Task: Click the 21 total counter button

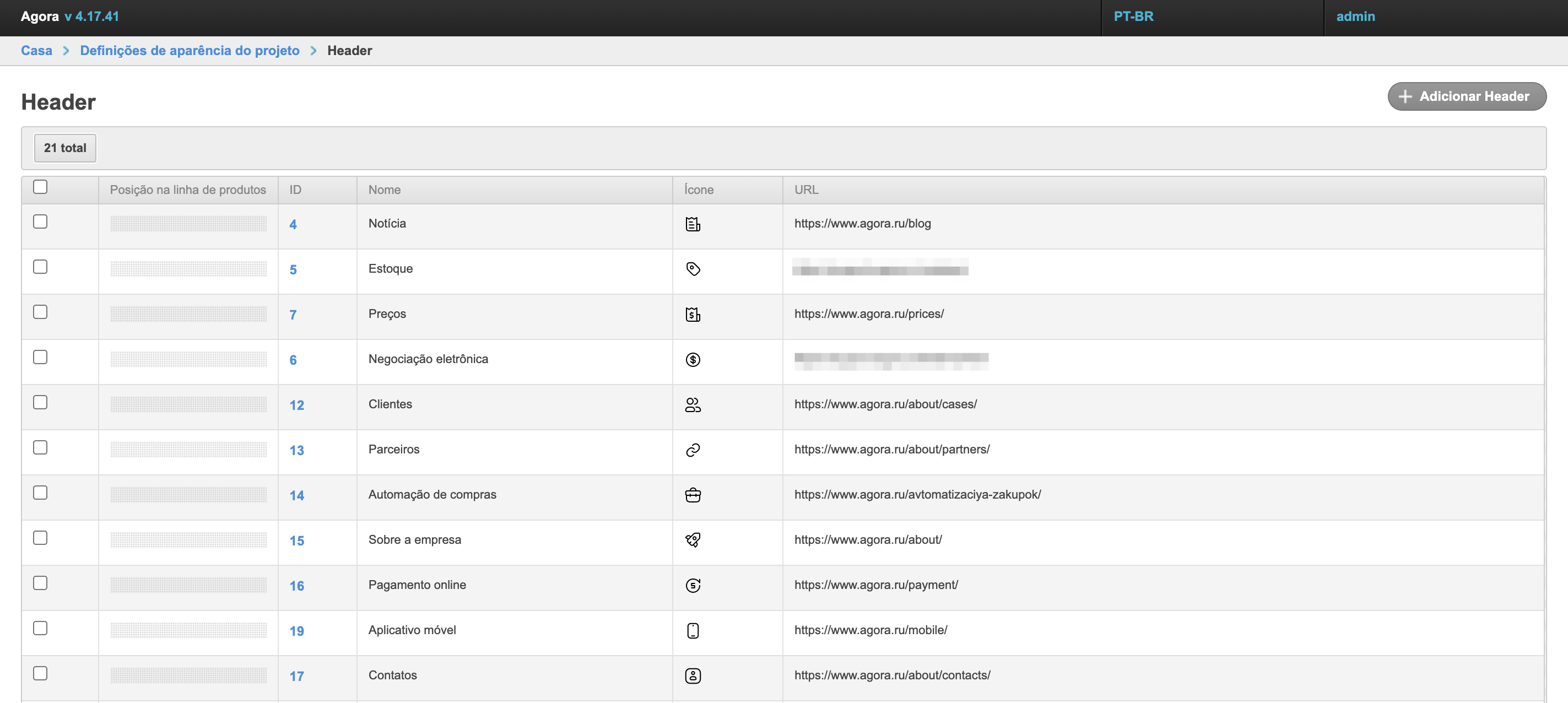Action: click(65, 148)
